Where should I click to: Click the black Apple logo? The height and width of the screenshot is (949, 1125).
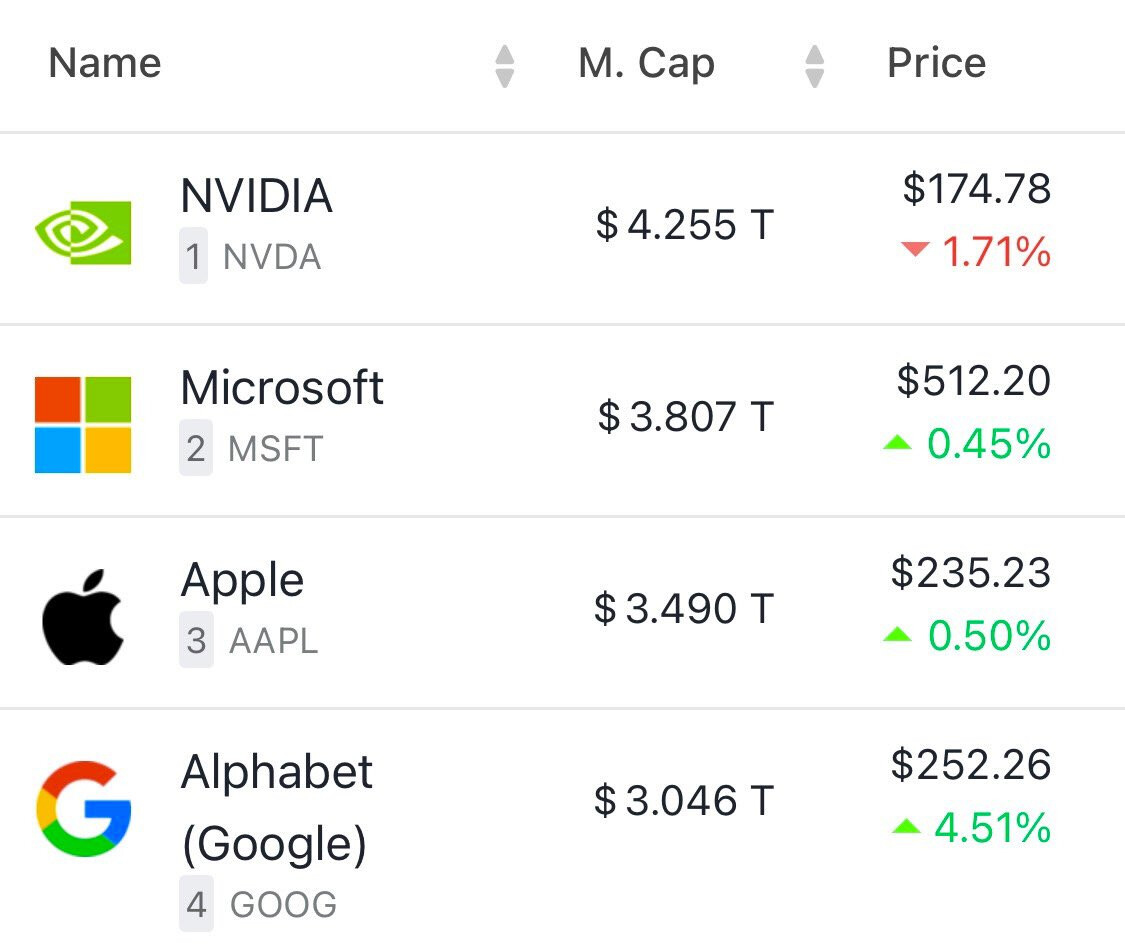pyautogui.click(x=83, y=617)
